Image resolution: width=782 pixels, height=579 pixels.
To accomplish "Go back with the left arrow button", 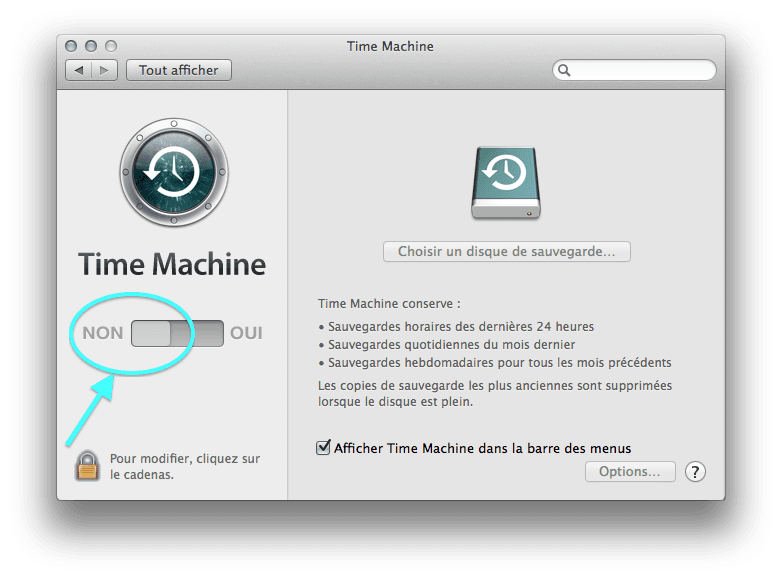I will (x=78, y=70).
